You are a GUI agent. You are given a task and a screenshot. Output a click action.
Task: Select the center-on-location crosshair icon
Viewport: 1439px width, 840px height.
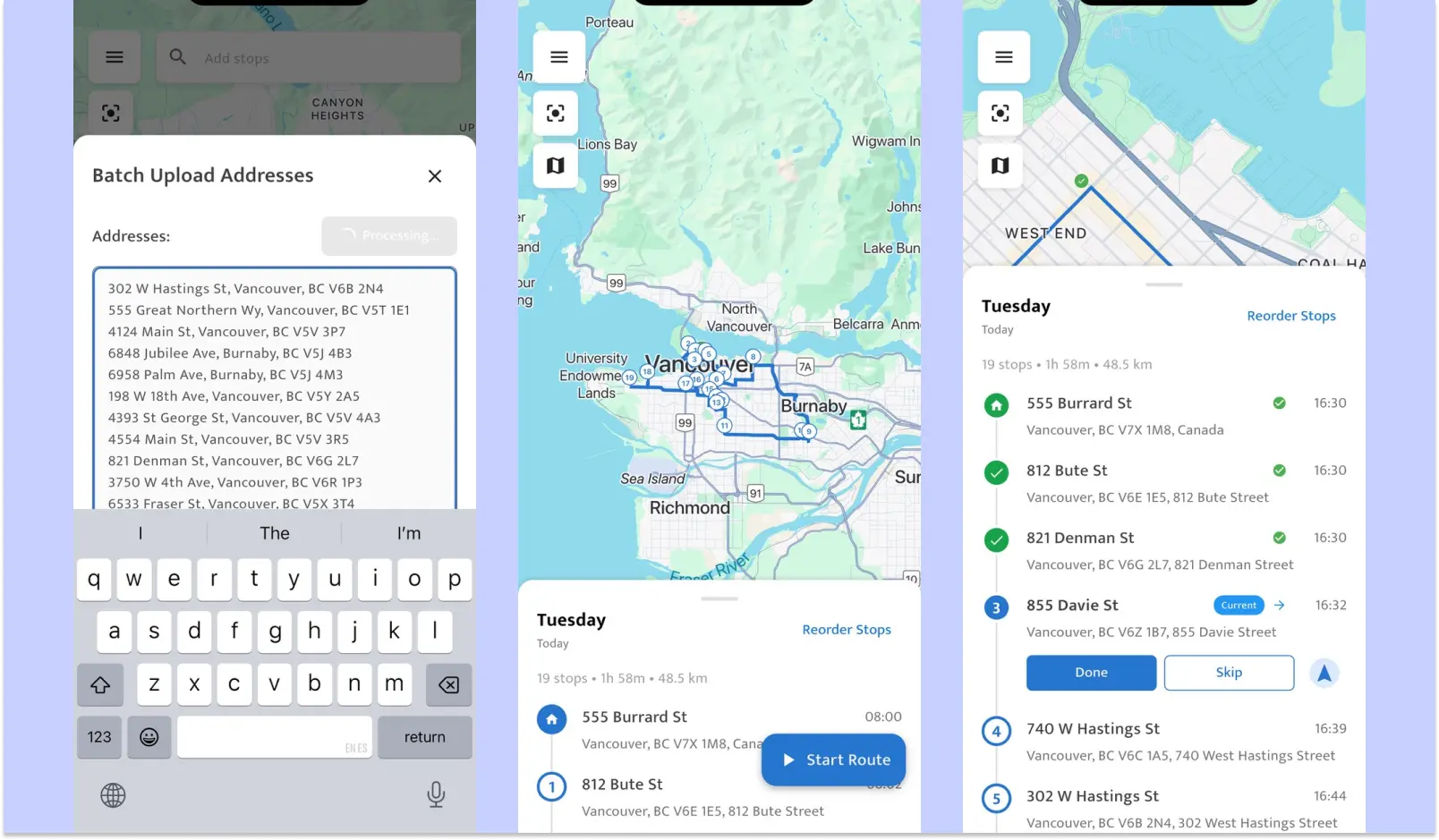(x=556, y=114)
